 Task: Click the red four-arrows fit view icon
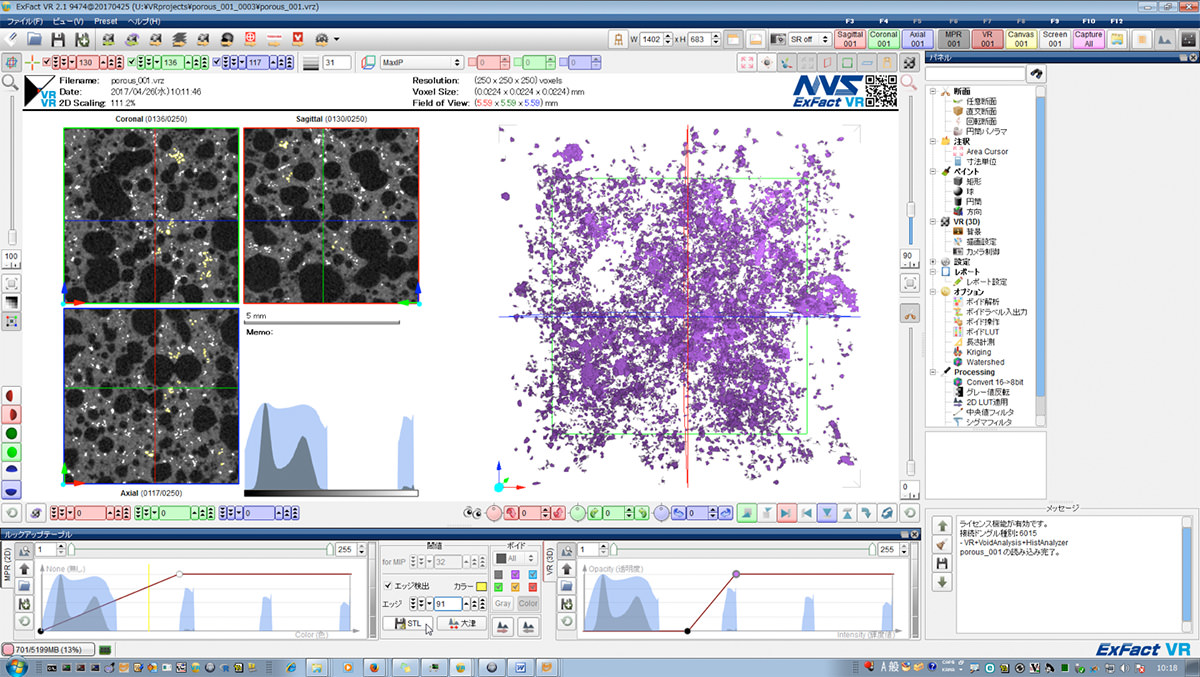(x=747, y=63)
